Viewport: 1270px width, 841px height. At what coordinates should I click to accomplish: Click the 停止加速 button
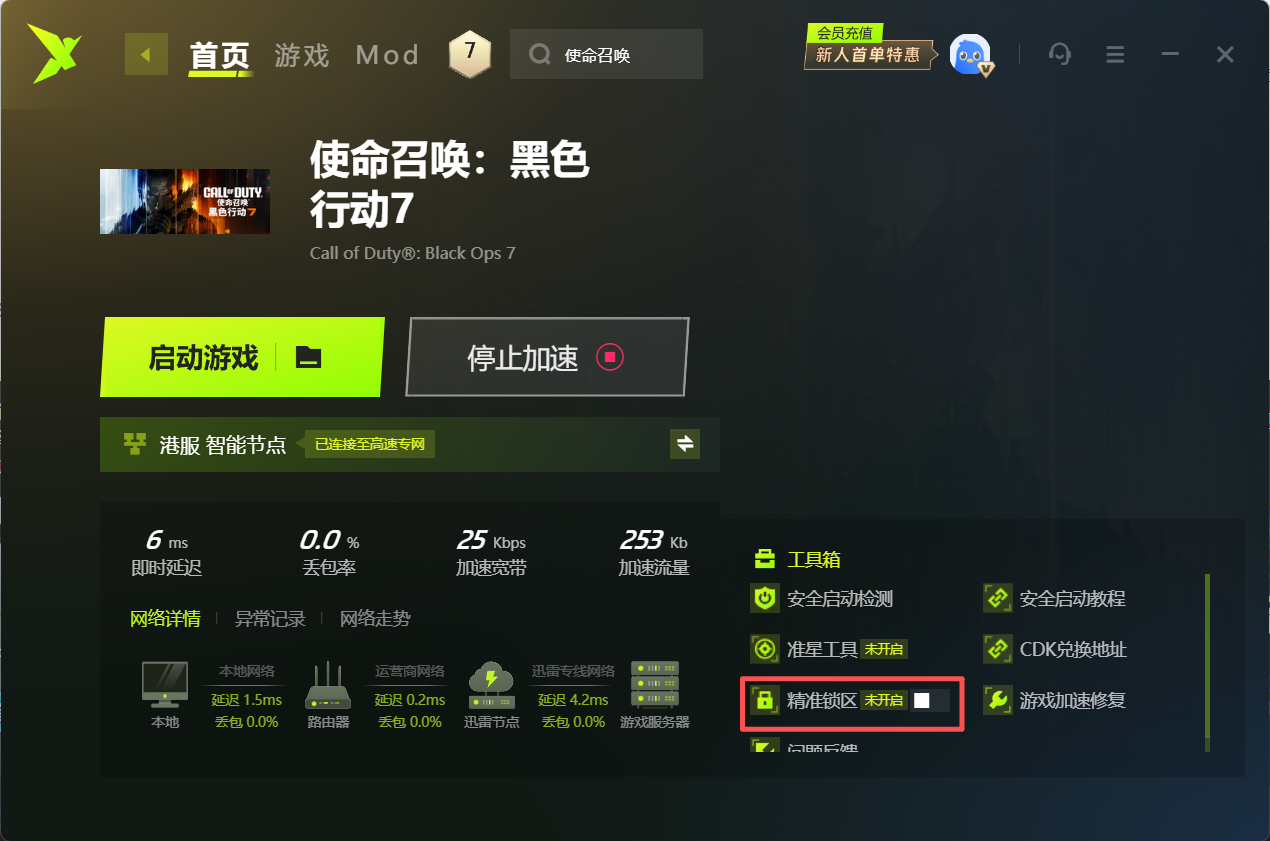[x=547, y=357]
